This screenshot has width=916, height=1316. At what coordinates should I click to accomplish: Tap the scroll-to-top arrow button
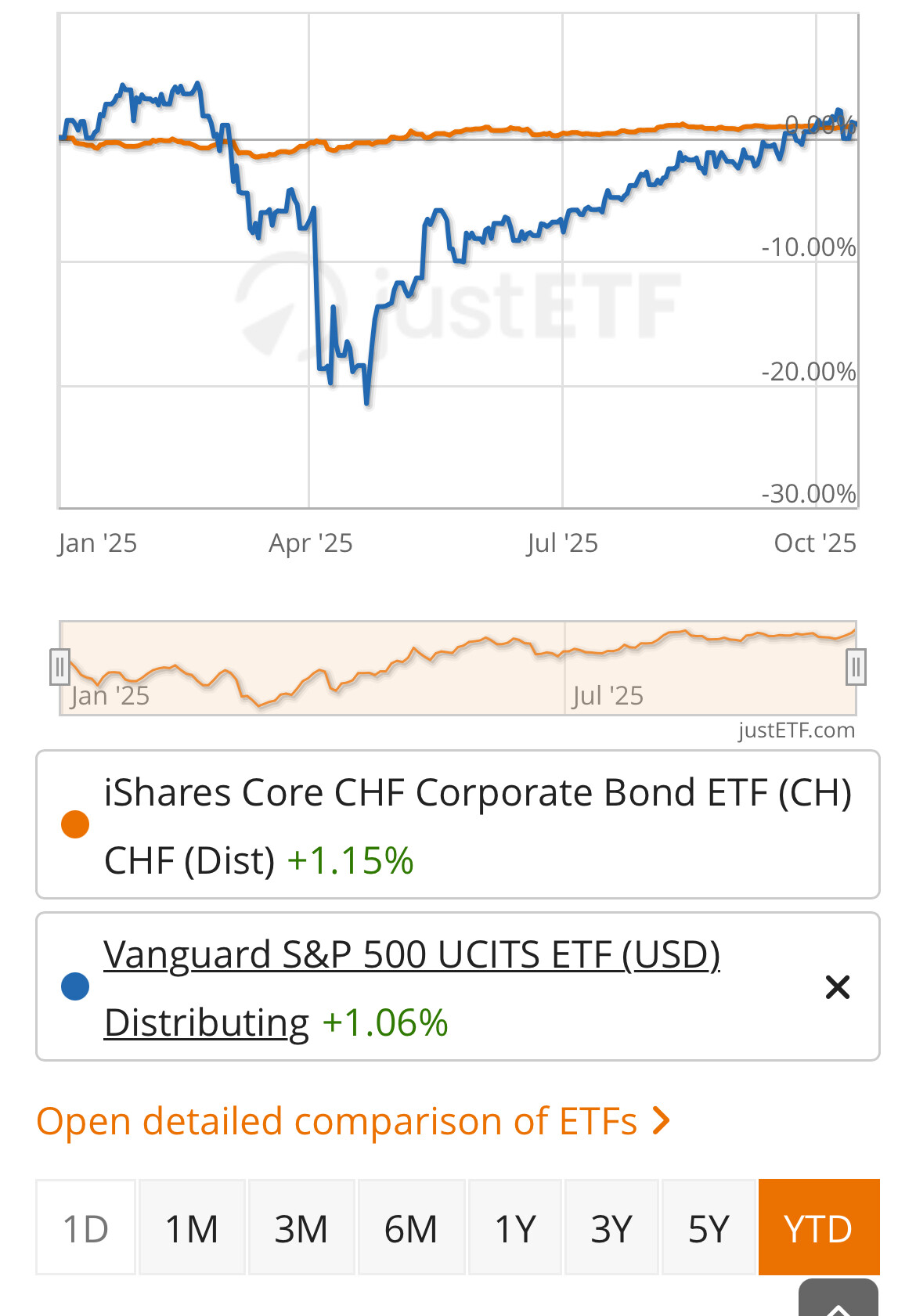coord(838,1301)
